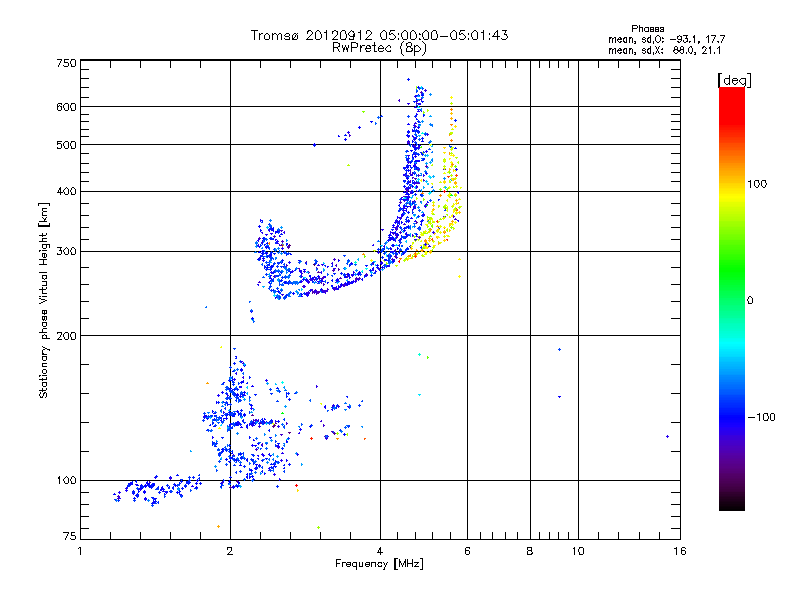Click the isolated blue point near 16 MHz
This screenshot has width=800, height=600.
(x=667, y=437)
